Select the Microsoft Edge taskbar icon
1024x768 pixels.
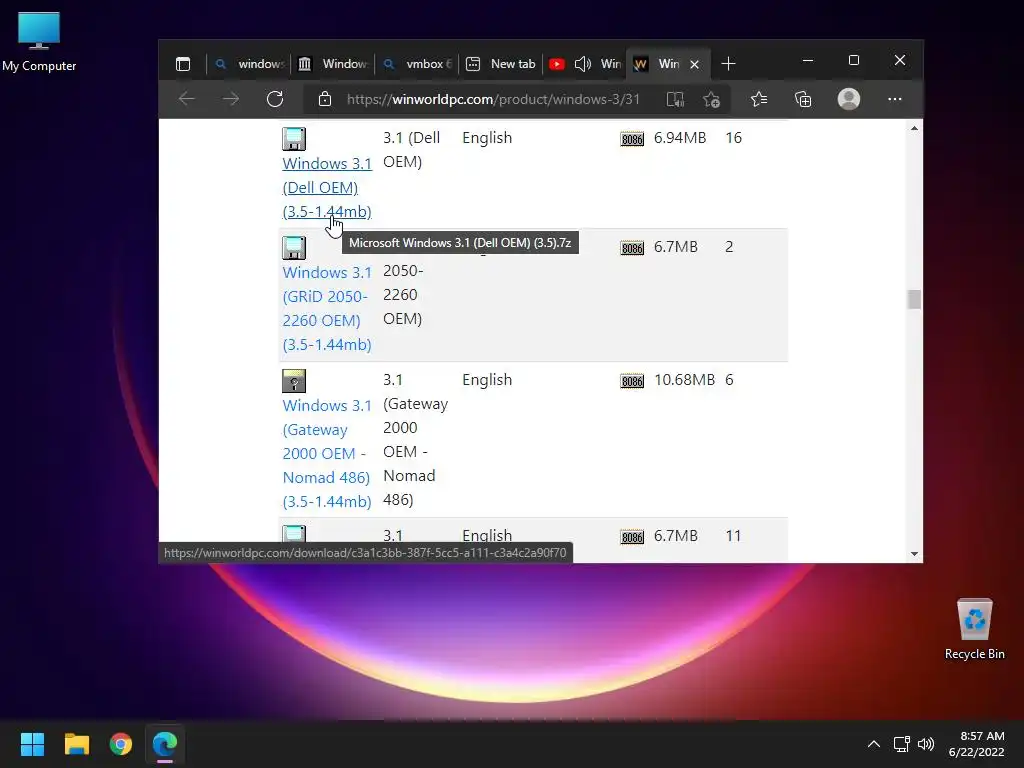coord(165,744)
